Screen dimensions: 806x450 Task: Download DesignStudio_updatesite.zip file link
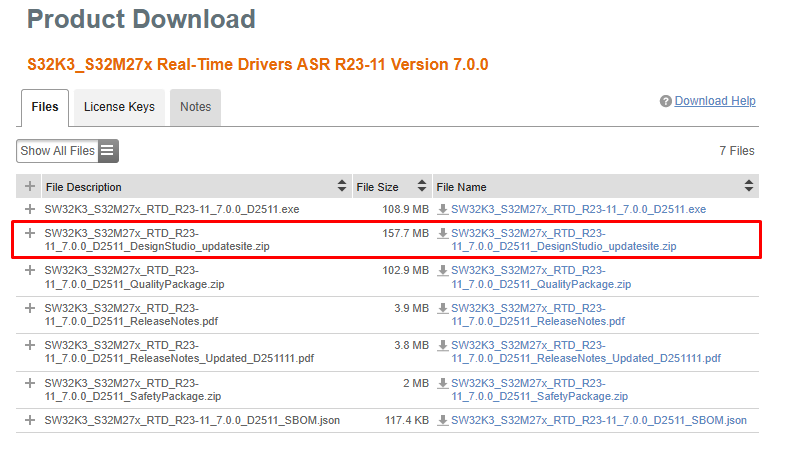(564, 240)
